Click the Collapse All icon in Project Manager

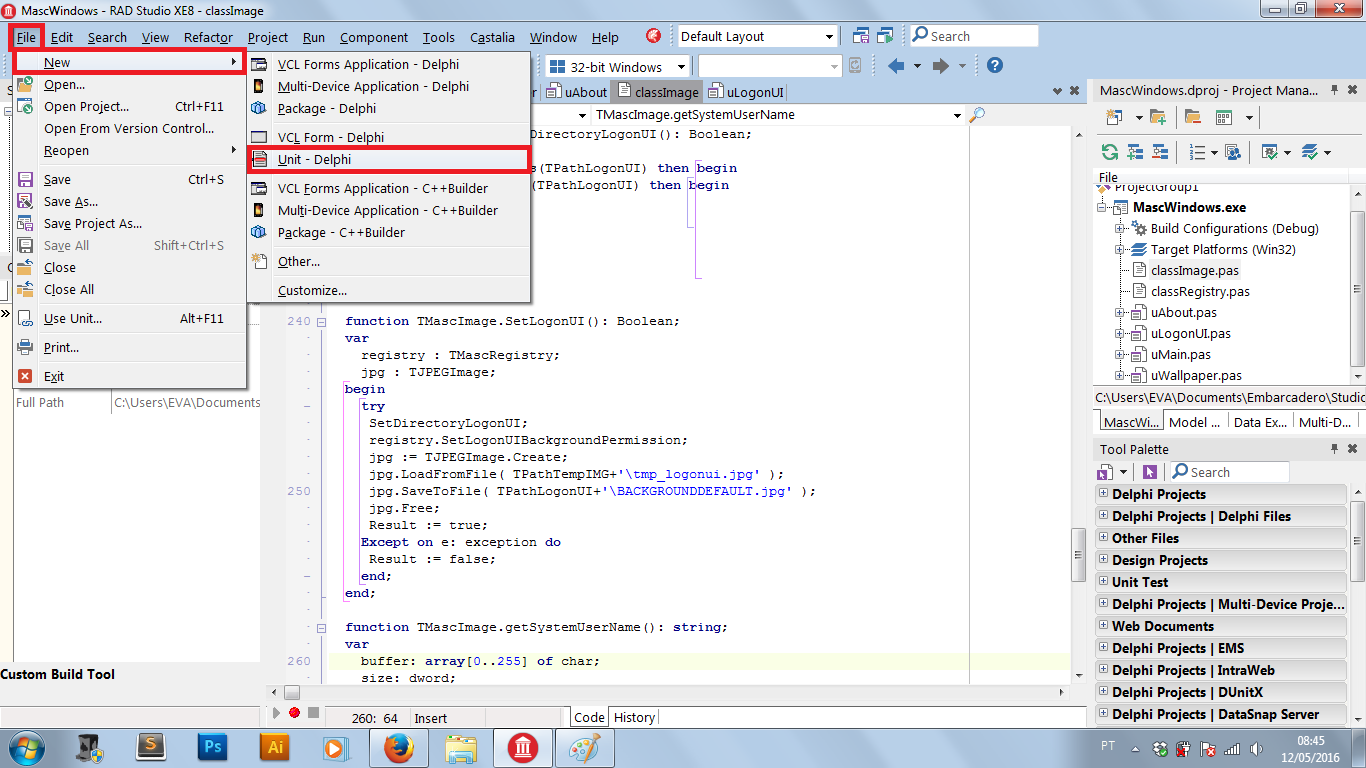[x=1160, y=152]
